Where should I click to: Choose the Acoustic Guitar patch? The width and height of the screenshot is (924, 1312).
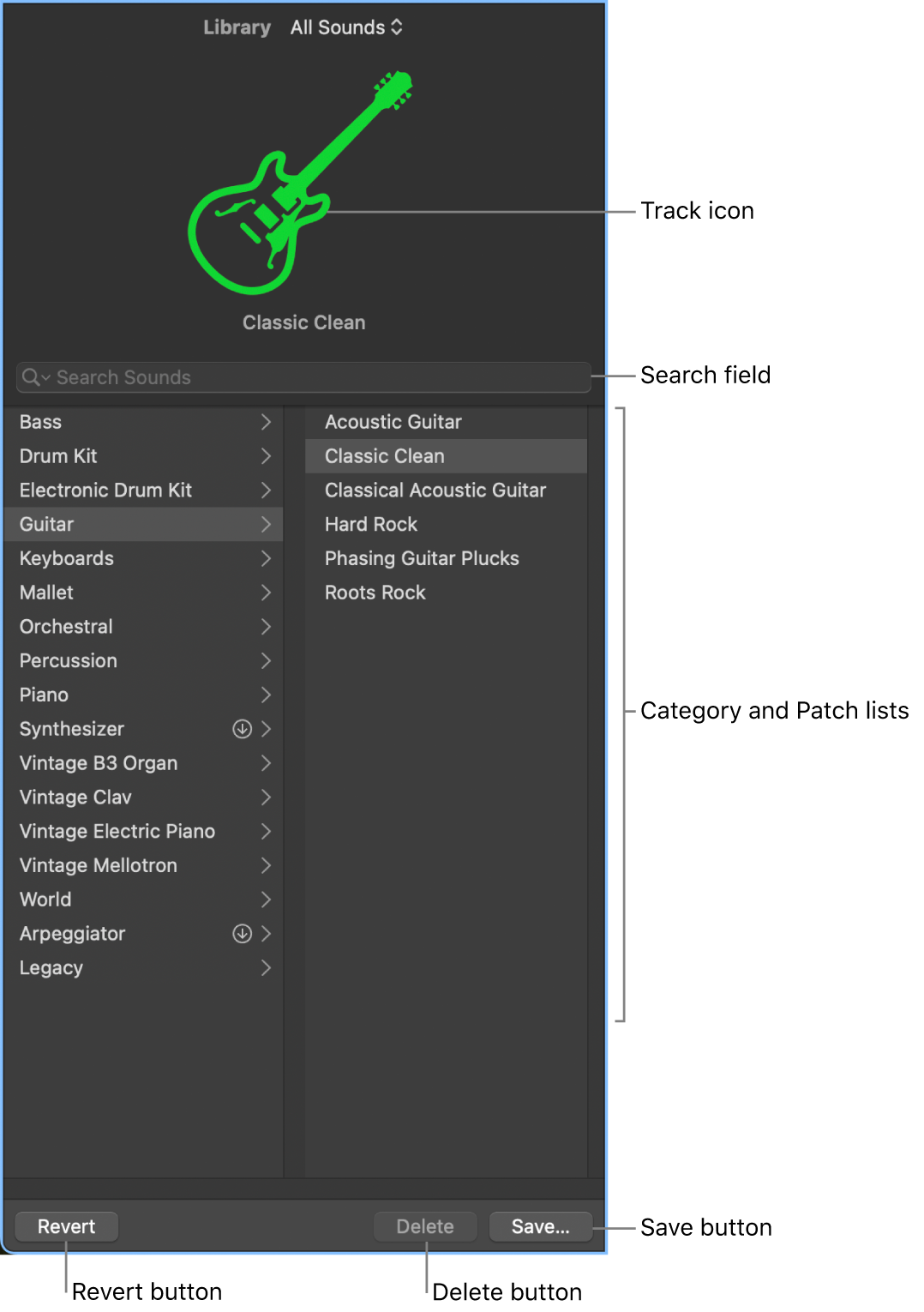coord(393,422)
